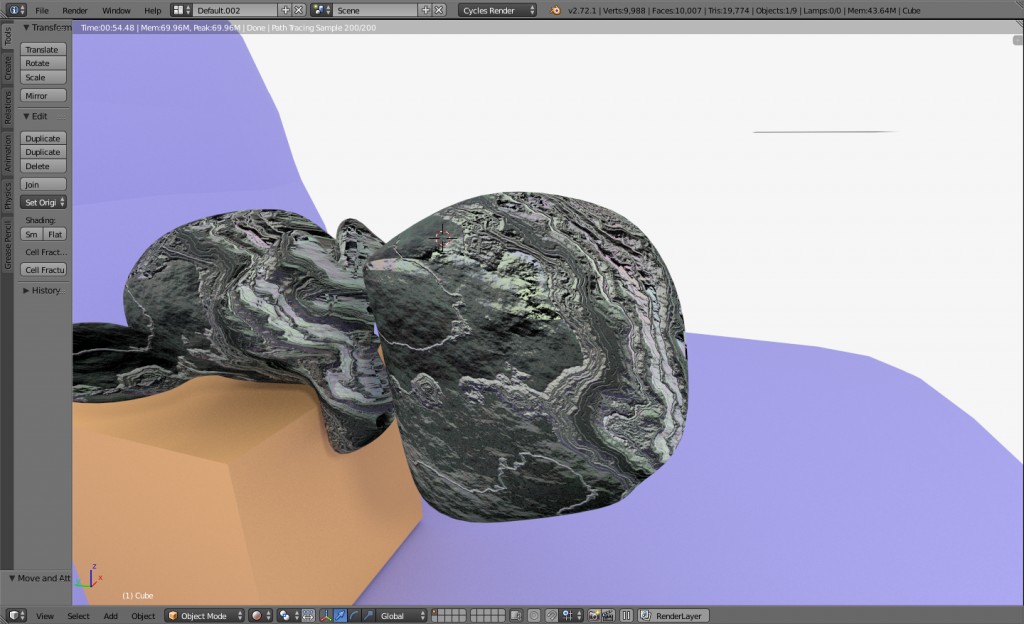1024x624 pixels.
Task: Toggle the 3D manipulator widget axis icon
Action: pyautogui.click(x=325, y=615)
